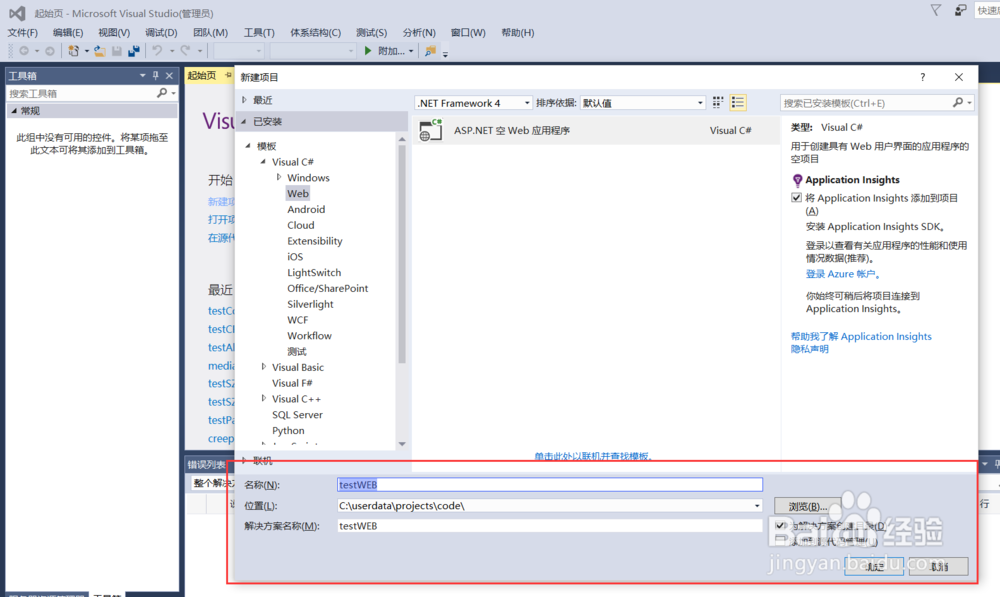Click the 确定 OK button
The image size is (1000, 597).
[874, 566]
